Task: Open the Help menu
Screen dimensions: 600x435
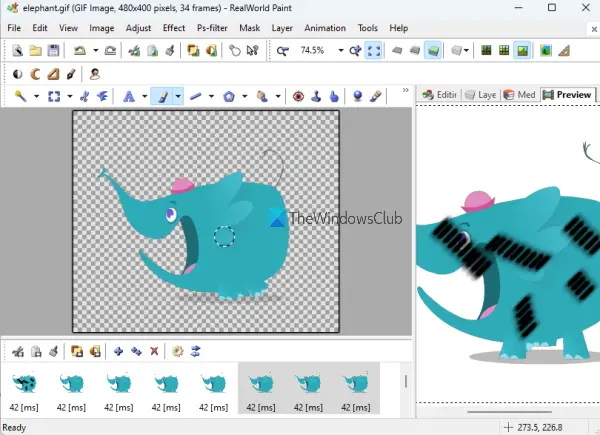Action: tap(399, 28)
